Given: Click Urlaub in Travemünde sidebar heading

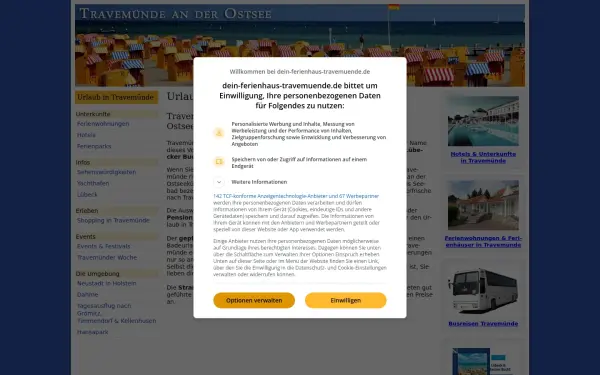Looking at the screenshot, I should 116,97.
